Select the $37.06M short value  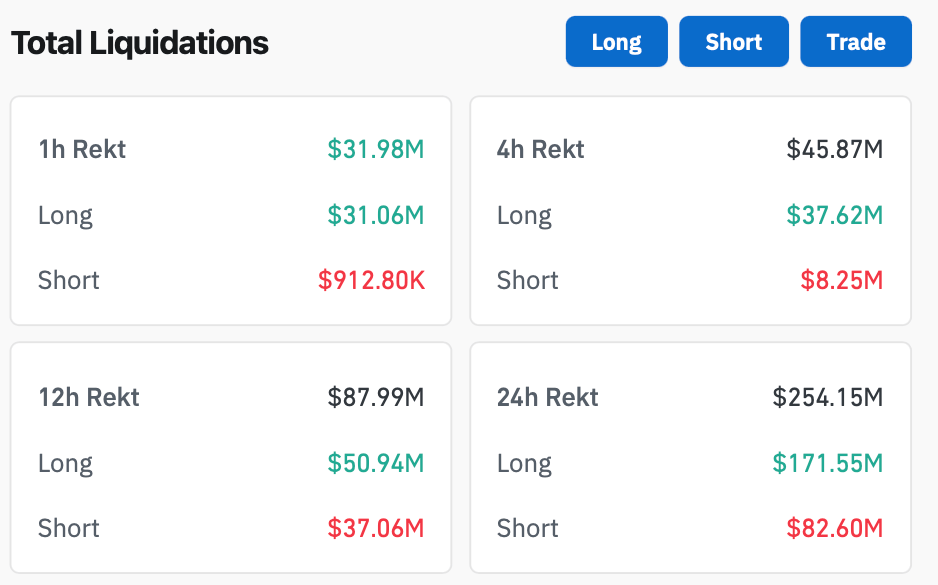pyautogui.click(x=376, y=528)
